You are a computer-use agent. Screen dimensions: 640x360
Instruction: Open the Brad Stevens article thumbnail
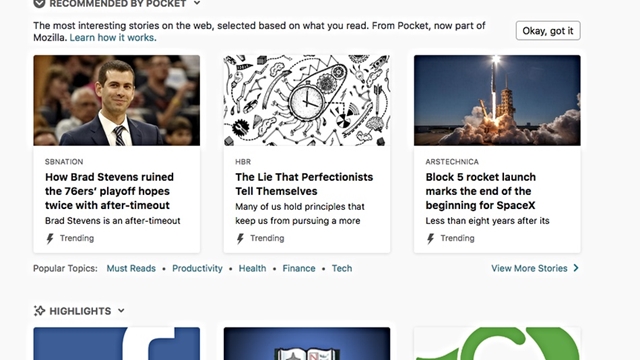pyautogui.click(x=117, y=100)
